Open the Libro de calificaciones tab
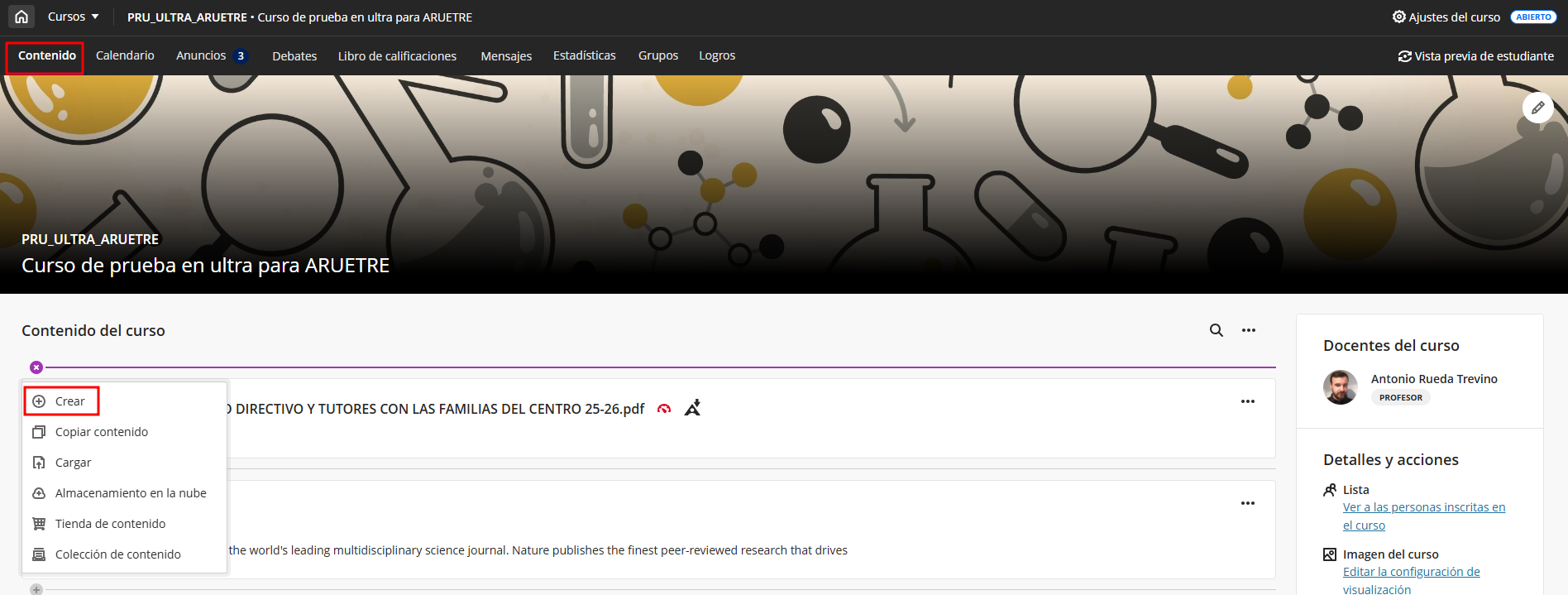The height and width of the screenshot is (595, 1568). click(x=397, y=56)
